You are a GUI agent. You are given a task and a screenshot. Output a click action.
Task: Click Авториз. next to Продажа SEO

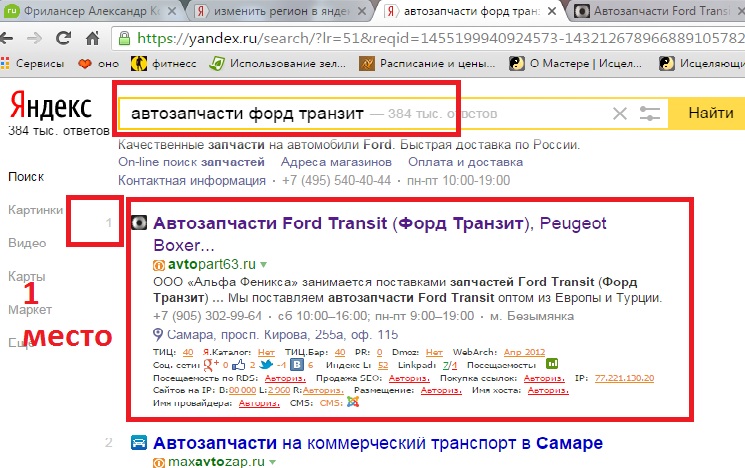pos(409,378)
